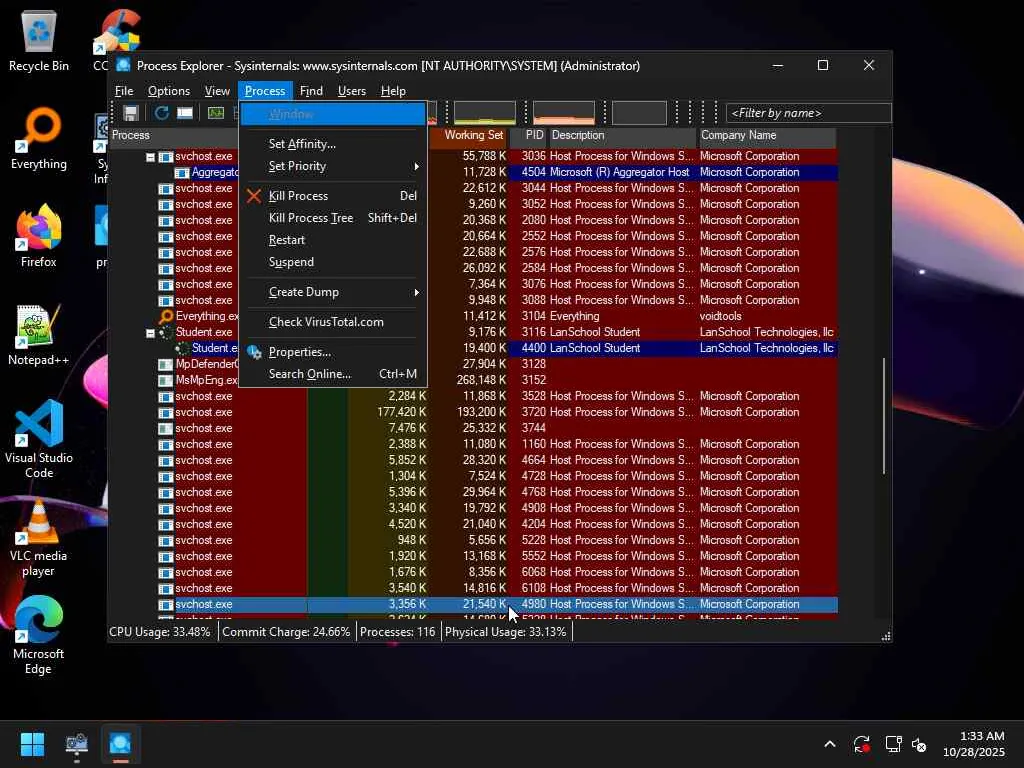Select the VLC media player desktop shortcut
The width and height of the screenshot is (1024, 768).
point(39,538)
